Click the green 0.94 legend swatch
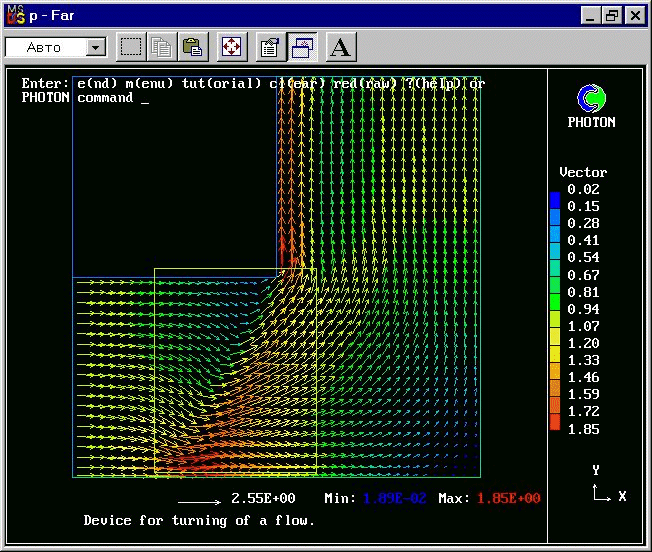Viewport: 652px width, 552px height. point(555,302)
